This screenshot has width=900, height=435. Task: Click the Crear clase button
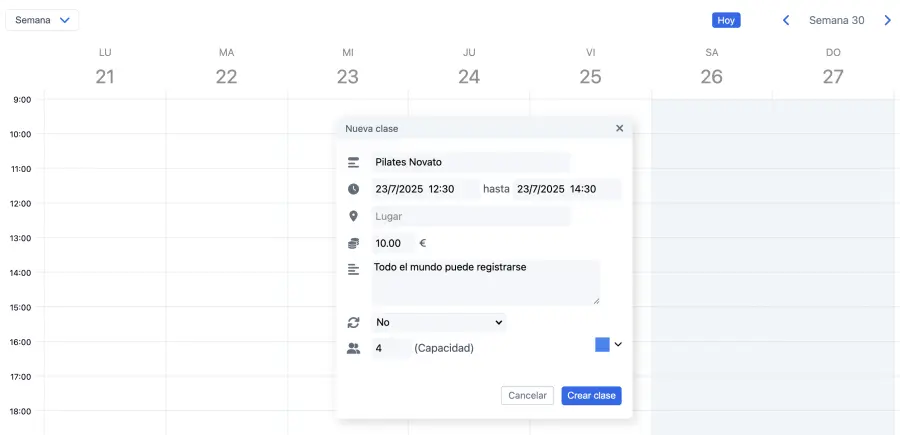pos(591,396)
